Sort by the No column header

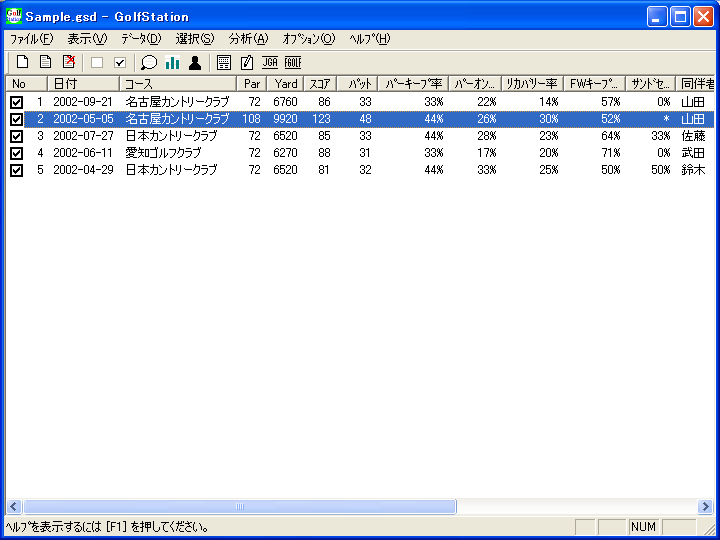coord(26,84)
